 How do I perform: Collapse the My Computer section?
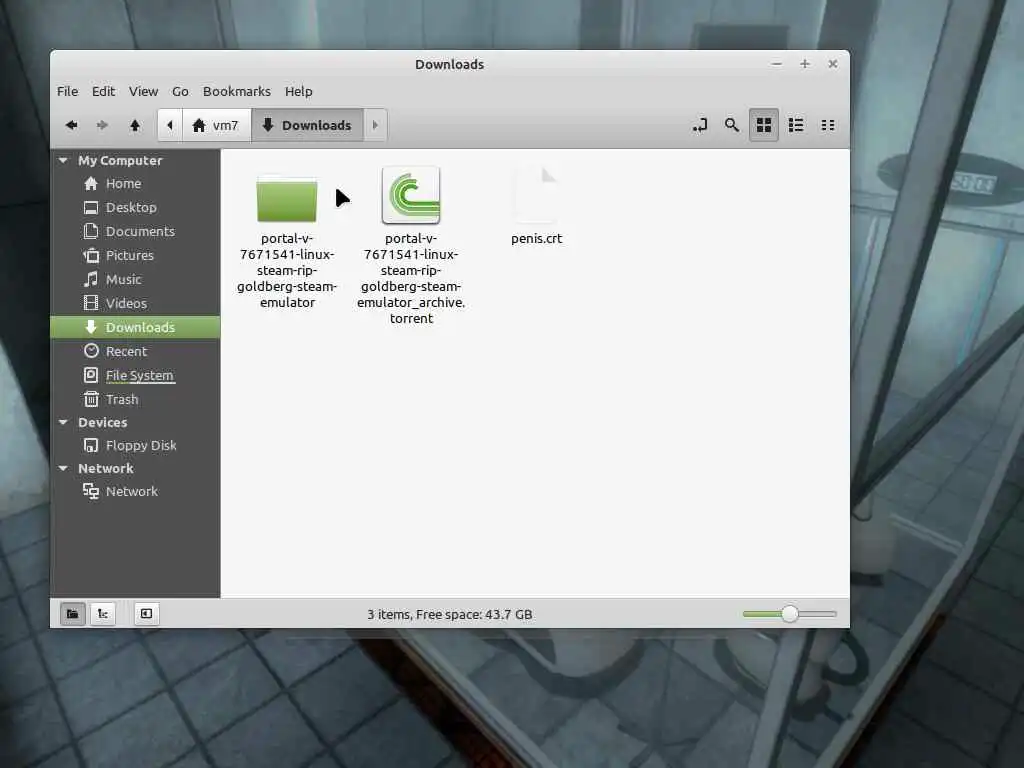click(x=63, y=161)
